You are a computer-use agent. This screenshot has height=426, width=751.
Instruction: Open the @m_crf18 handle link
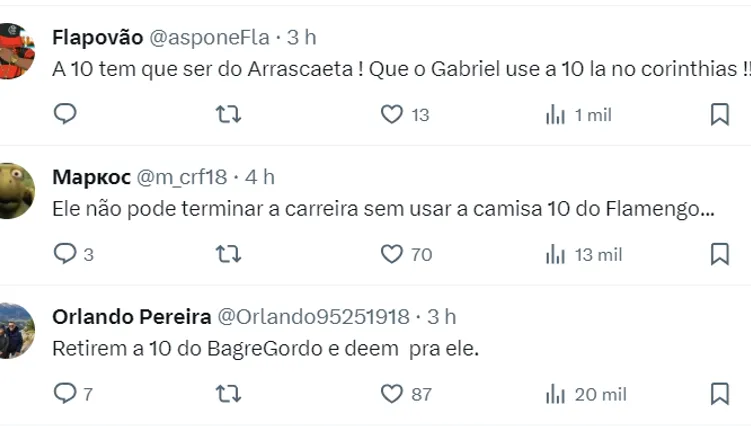pyautogui.click(x=181, y=177)
